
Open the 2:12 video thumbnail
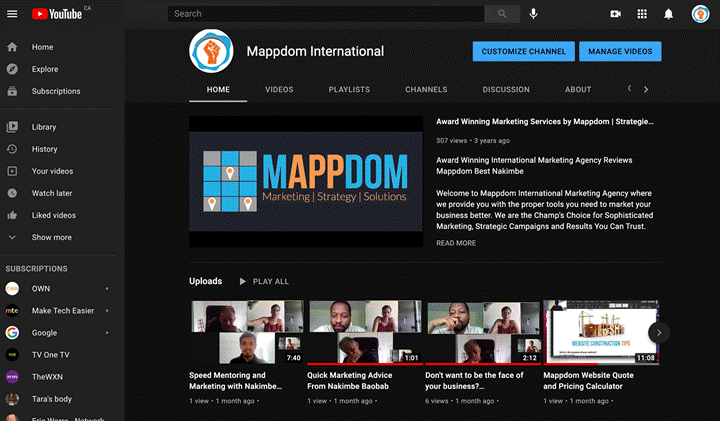point(483,332)
